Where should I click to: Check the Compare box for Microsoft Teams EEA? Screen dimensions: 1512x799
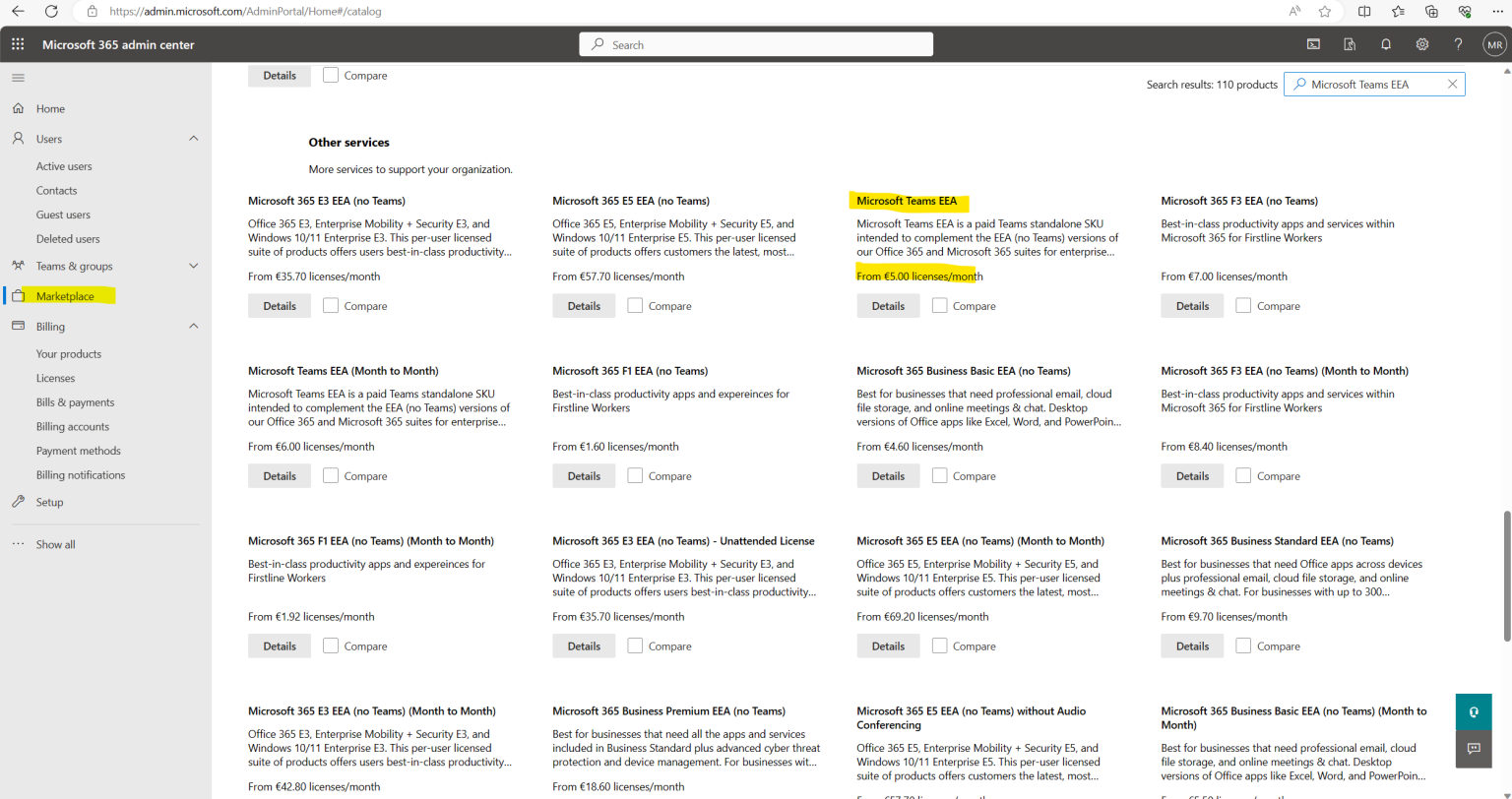click(x=938, y=305)
